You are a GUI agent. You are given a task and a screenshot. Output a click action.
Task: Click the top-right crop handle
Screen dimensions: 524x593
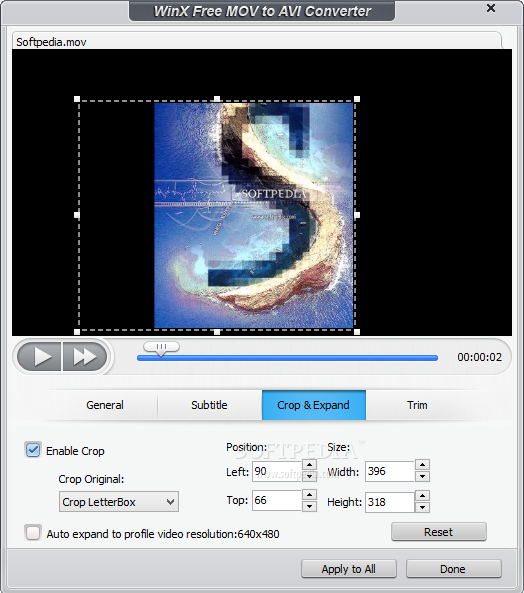pos(357,99)
